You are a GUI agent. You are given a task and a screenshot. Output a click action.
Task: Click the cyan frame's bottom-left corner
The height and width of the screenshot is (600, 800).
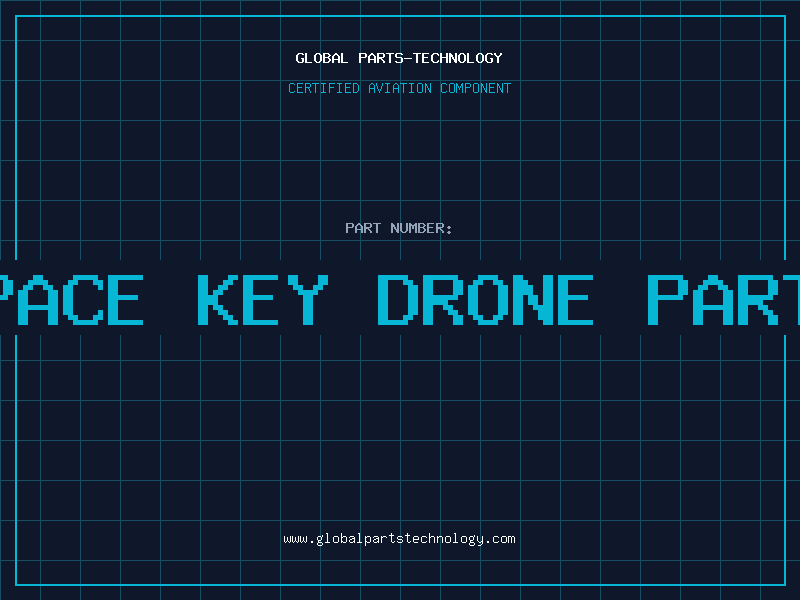(x=16, y=584)
